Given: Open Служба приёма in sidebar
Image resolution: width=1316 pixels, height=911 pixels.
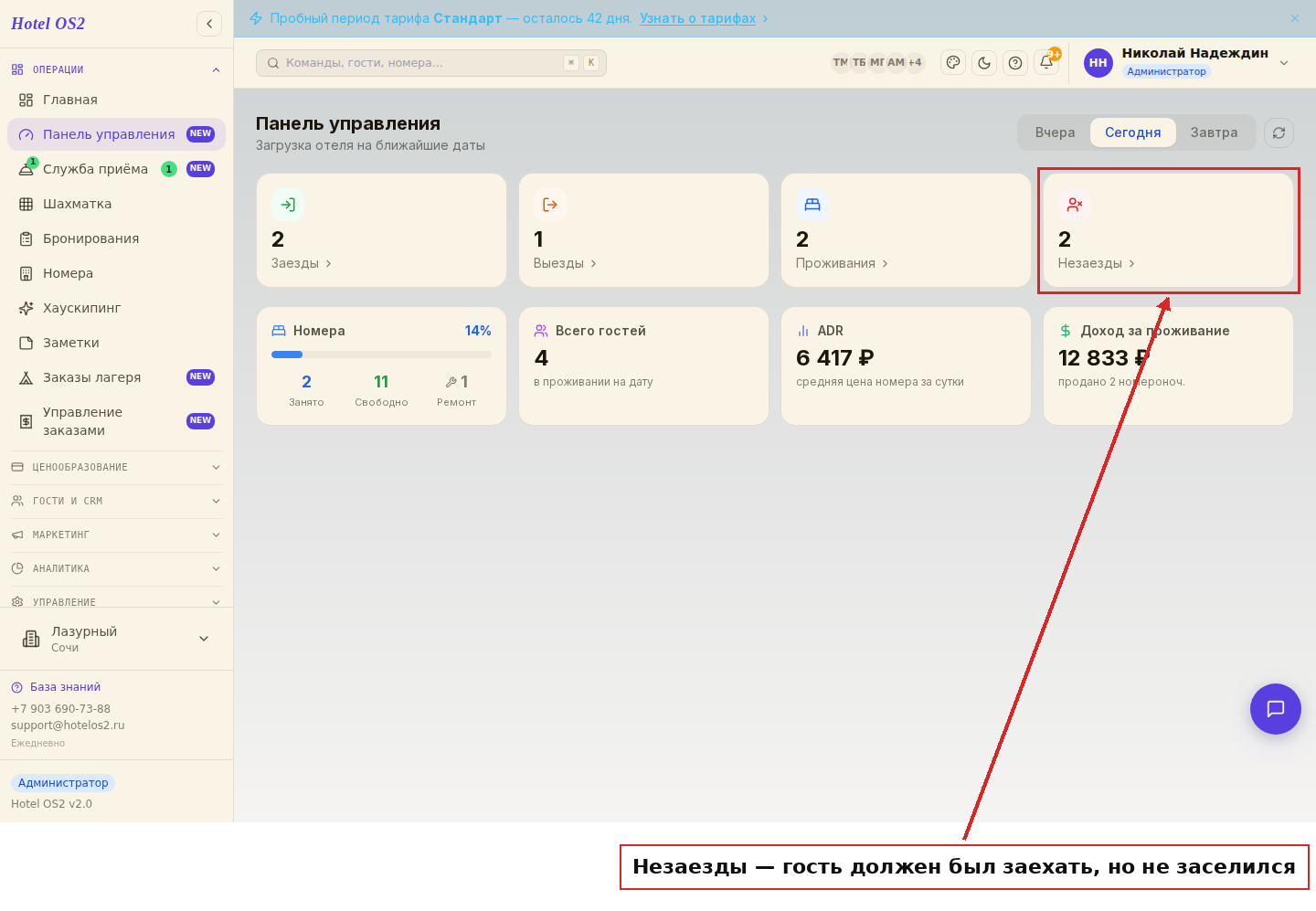Looking at the screenshot, I should click(x=116, y=169).
